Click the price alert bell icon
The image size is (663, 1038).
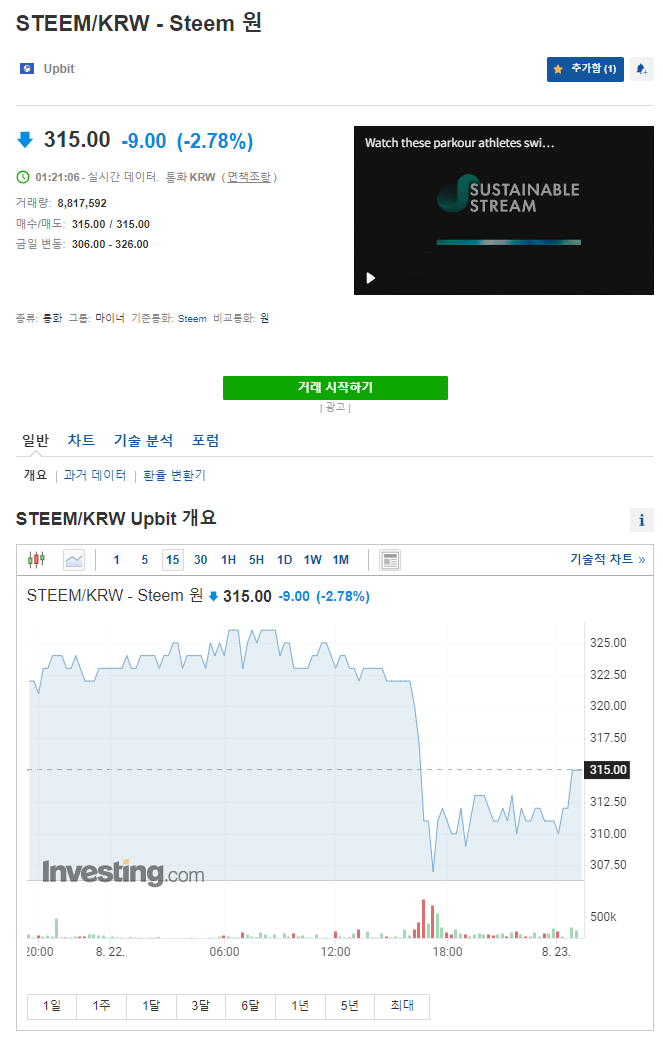[641, 69]
